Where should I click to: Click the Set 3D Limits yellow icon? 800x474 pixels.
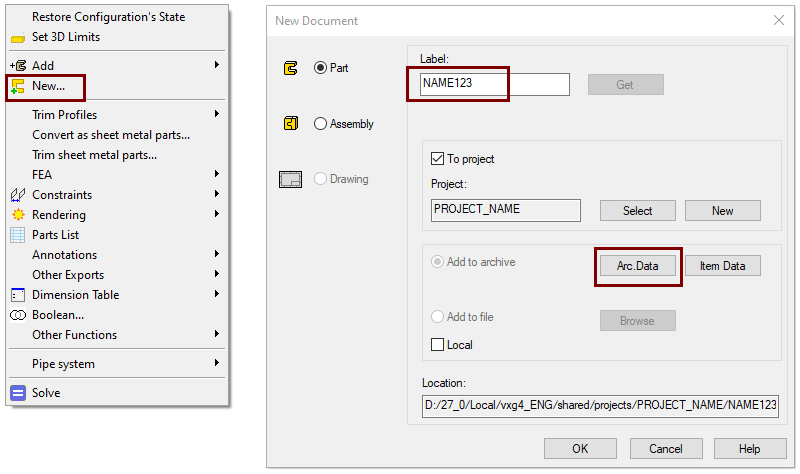point(17,38)
